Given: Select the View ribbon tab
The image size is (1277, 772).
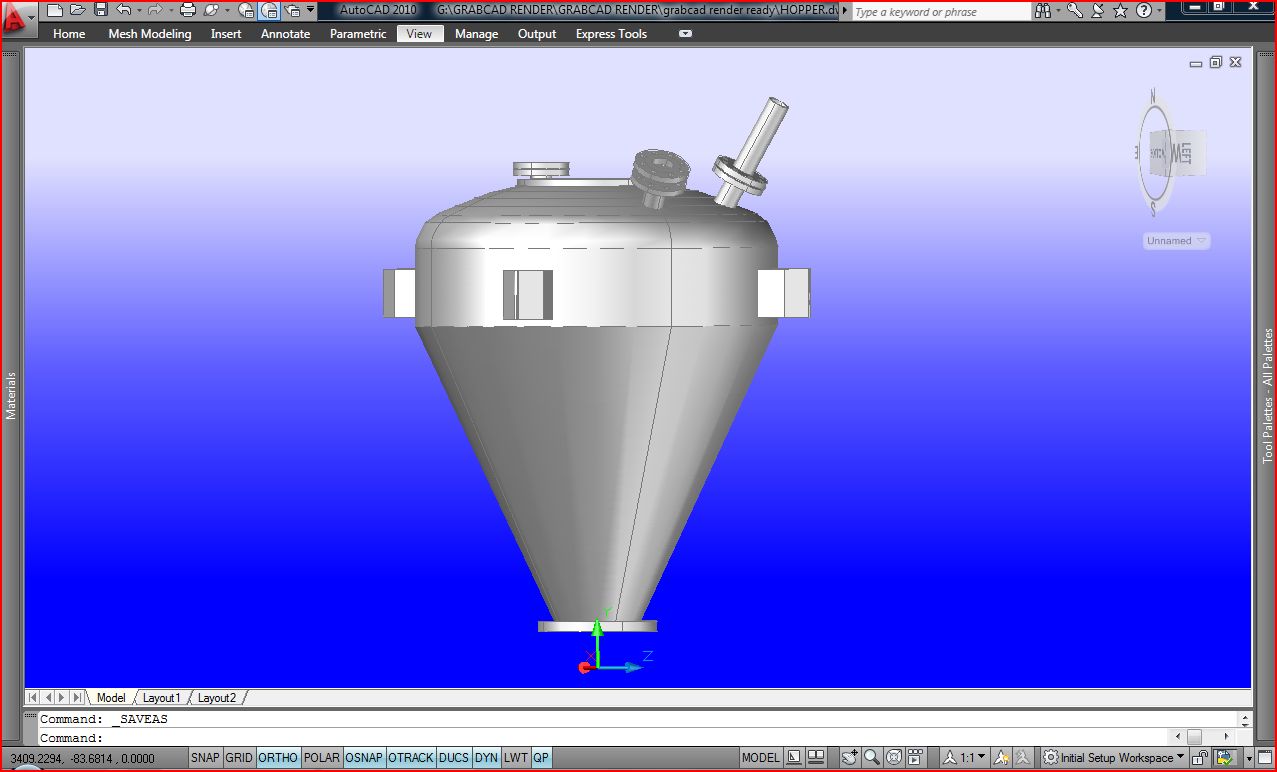Looking at the screenshot, I should click(419, 34).
